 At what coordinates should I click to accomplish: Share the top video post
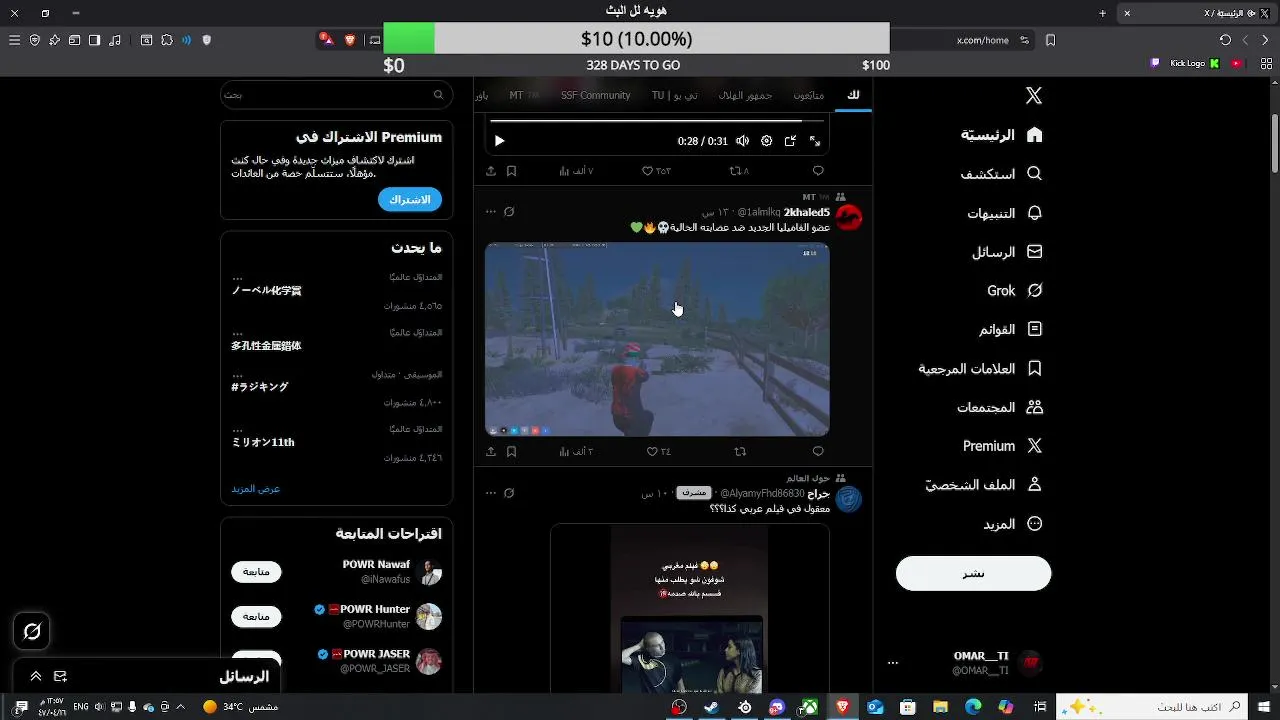click(491, 171)
